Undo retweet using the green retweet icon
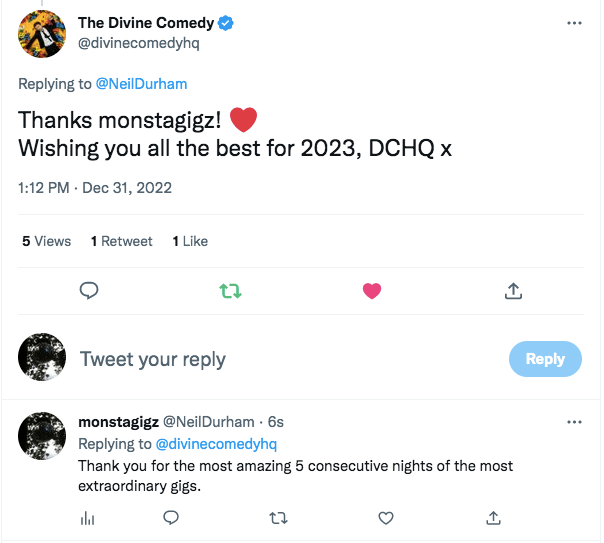Image resolution: width=604 pixels, height=543 pixels. [230, 291]
